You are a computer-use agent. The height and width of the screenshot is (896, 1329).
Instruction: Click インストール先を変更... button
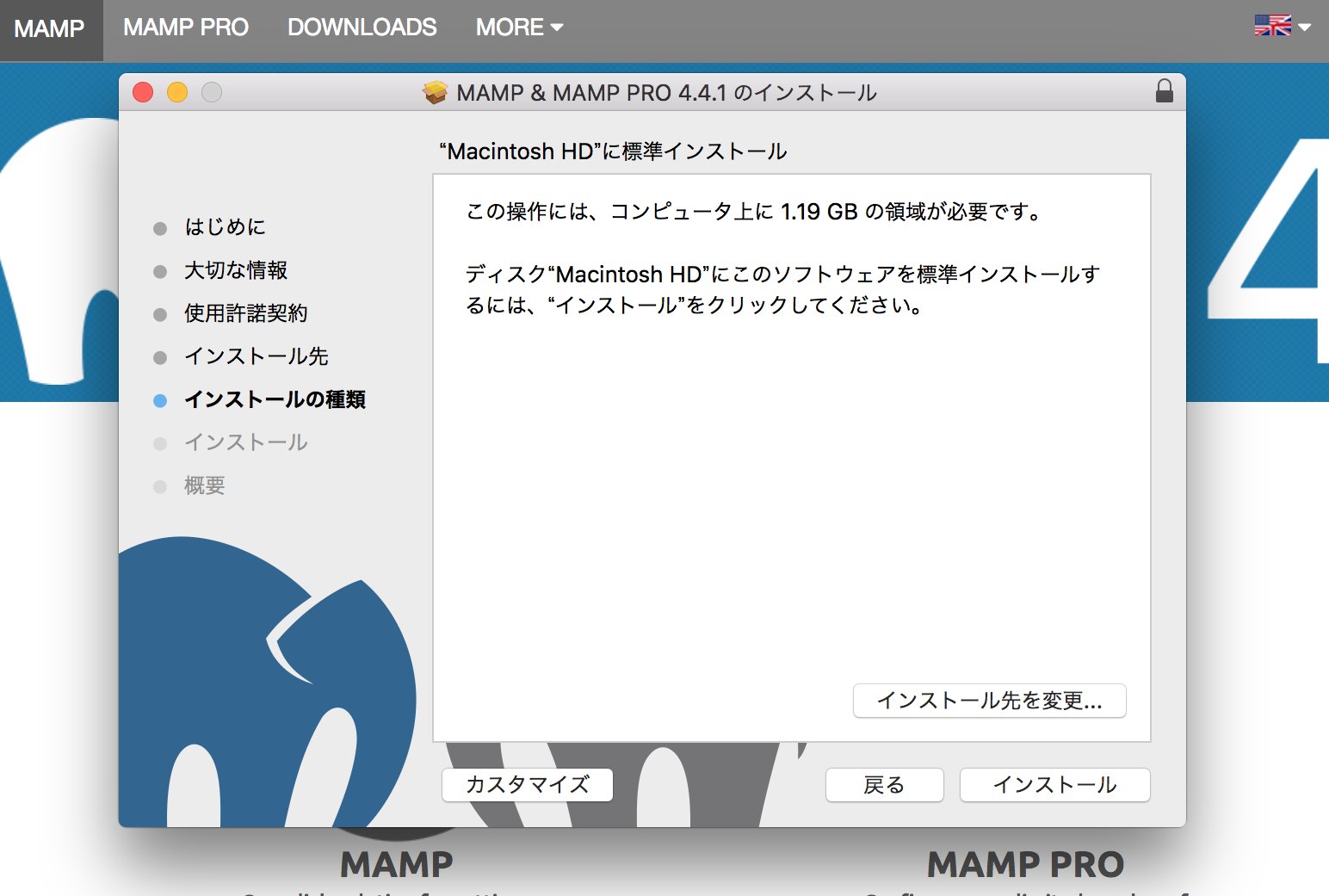[990, 701]
